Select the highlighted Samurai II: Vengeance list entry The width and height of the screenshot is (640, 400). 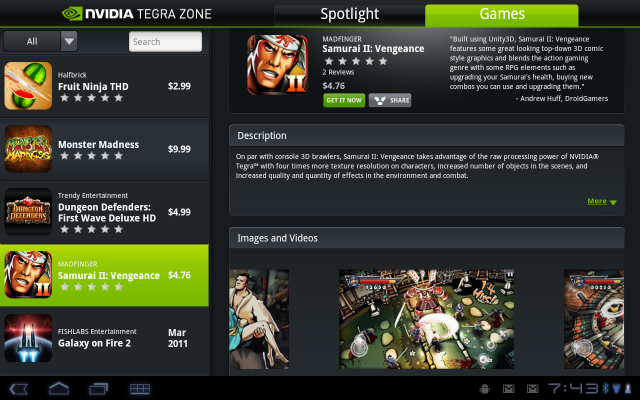[x=104, y=275]
